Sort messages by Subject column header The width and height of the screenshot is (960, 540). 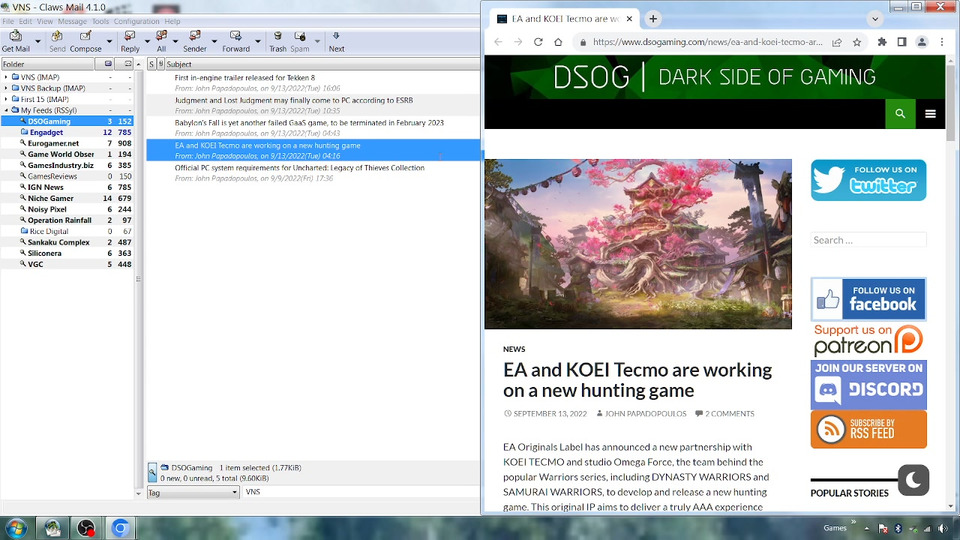[x=323, y=64]
